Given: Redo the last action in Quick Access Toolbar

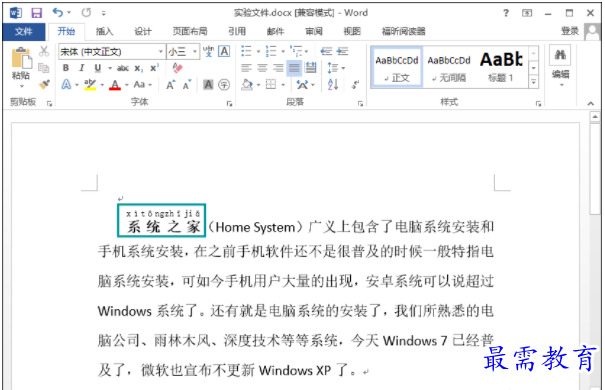Looking at the screenshot, I should pos(86,13).
